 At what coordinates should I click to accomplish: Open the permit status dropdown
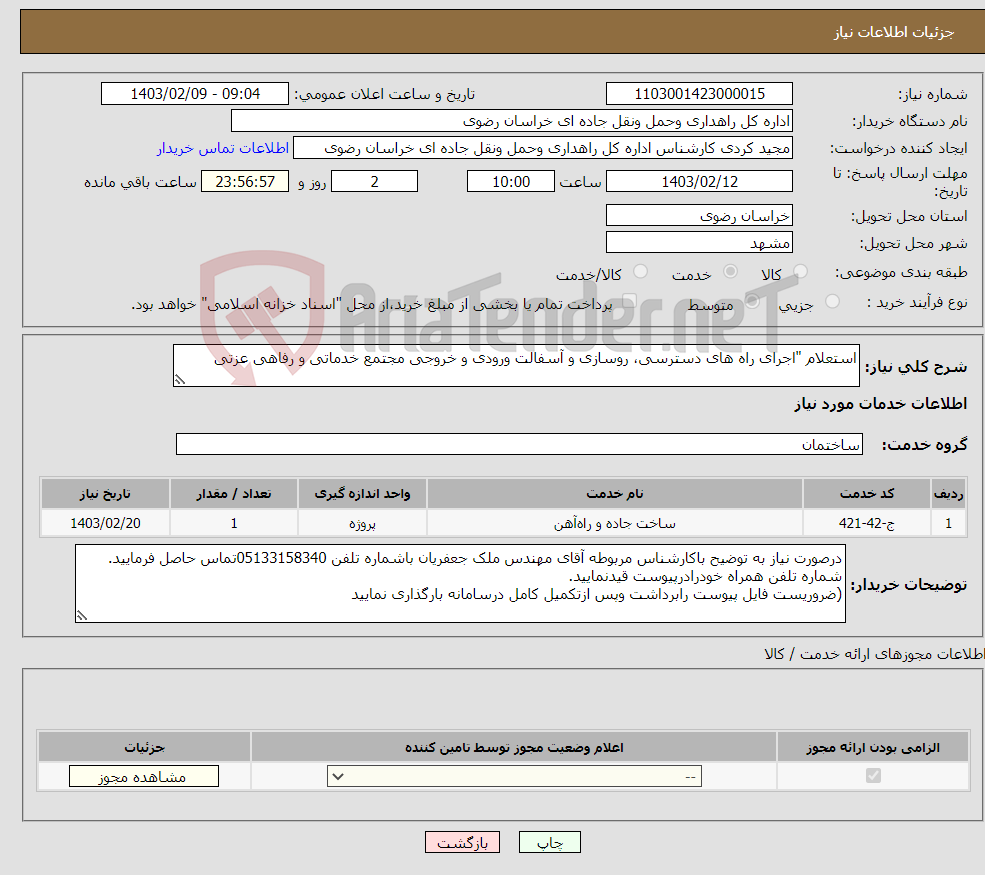pyautogui.click(x=514, y=776)
